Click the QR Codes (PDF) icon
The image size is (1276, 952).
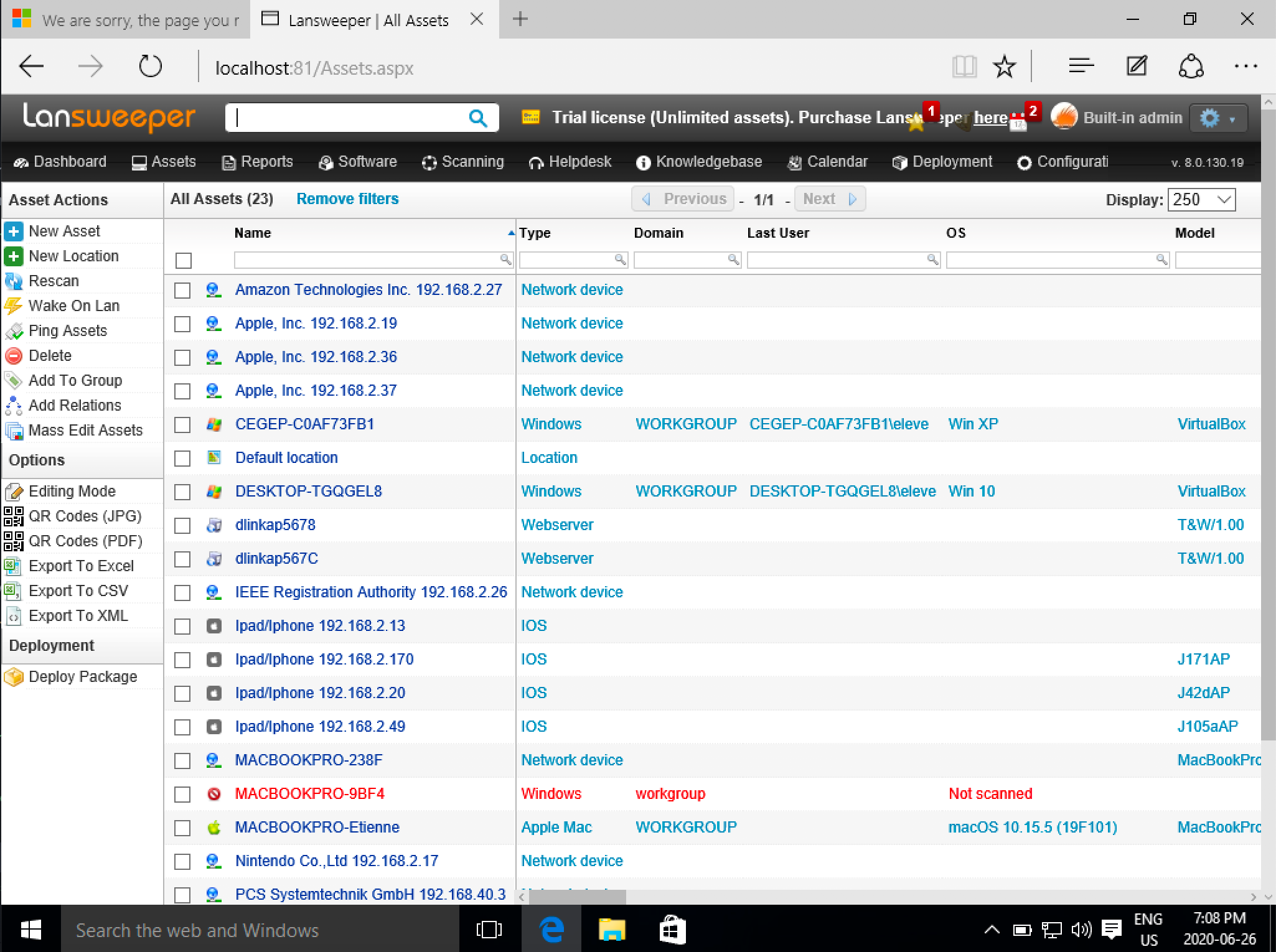(14, 541)
